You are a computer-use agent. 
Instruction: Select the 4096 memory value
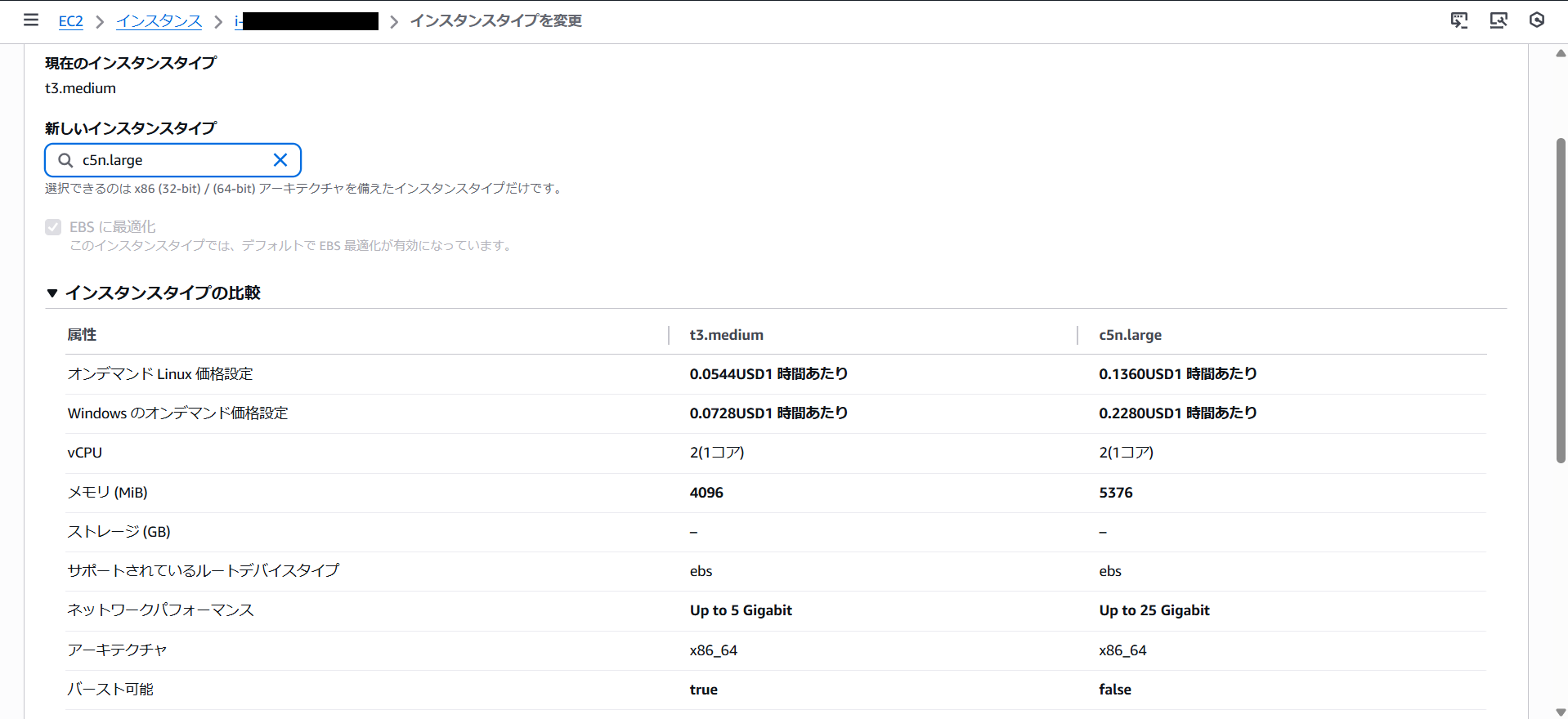pyautogui.click(x=706, y=493)
